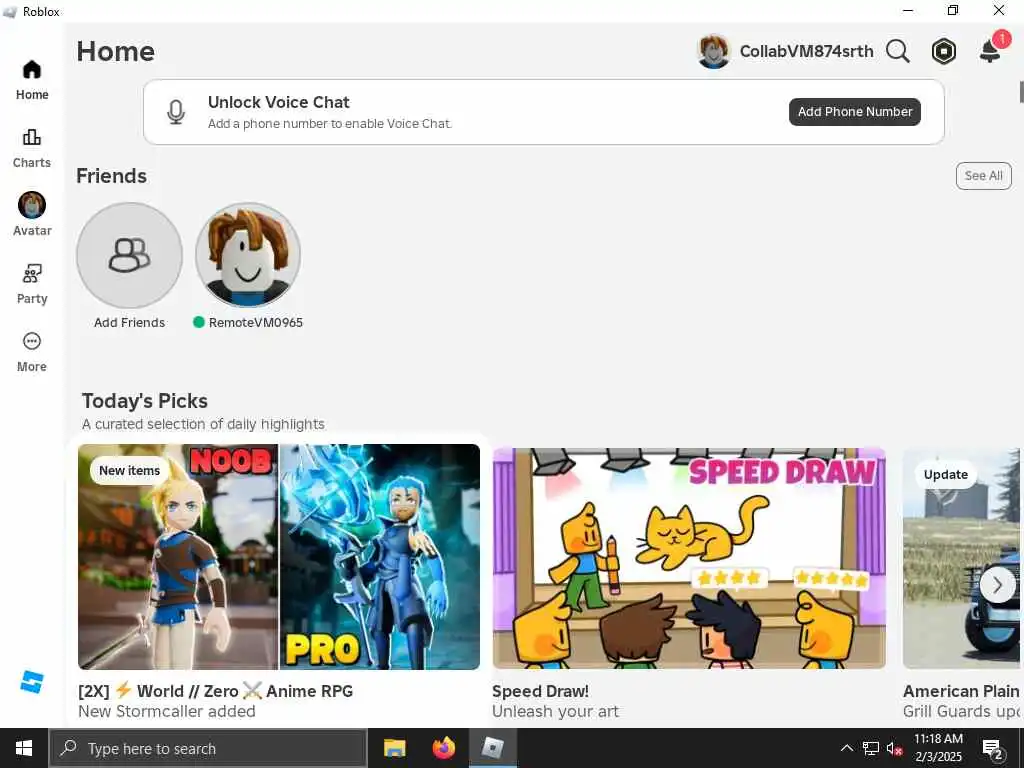Image resolution: width=1024 pixels, height=768 pixels.
Task: Click Add Phone Number button
Action: (855, 112)
